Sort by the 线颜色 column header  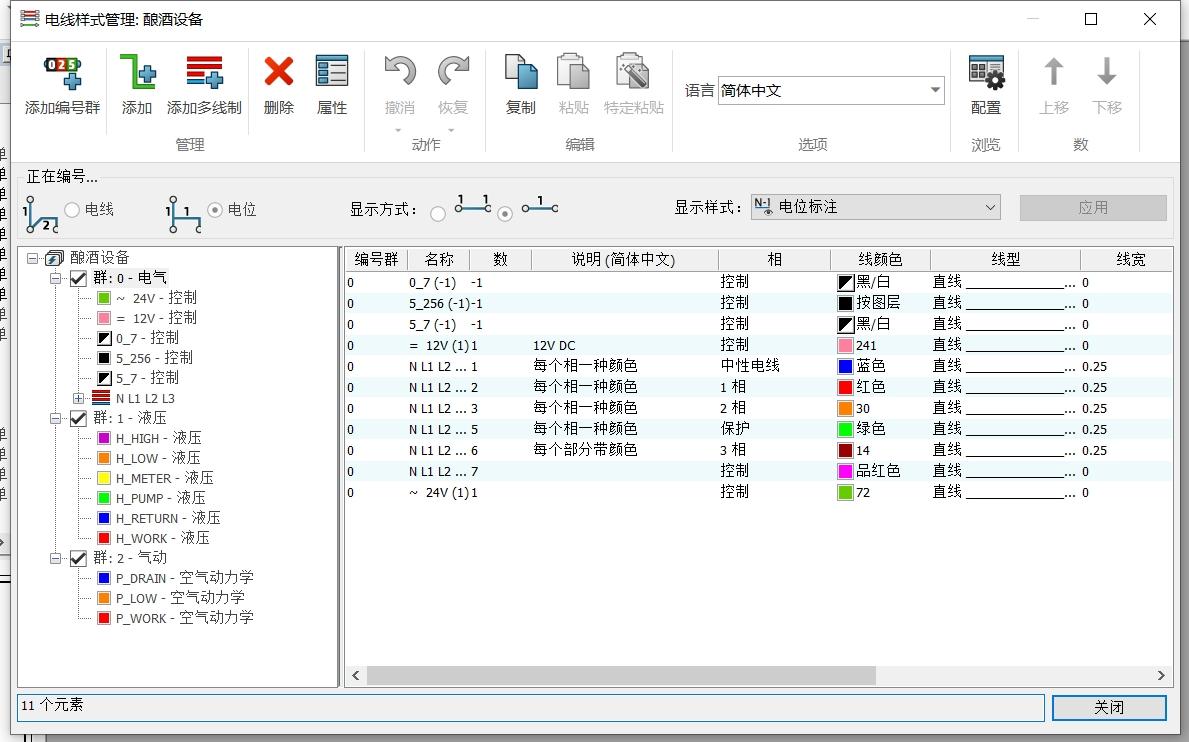click(x=880, y=259)
